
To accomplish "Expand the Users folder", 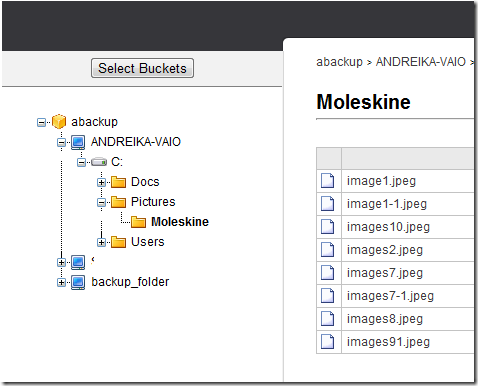I will click(x=101, y=242).
